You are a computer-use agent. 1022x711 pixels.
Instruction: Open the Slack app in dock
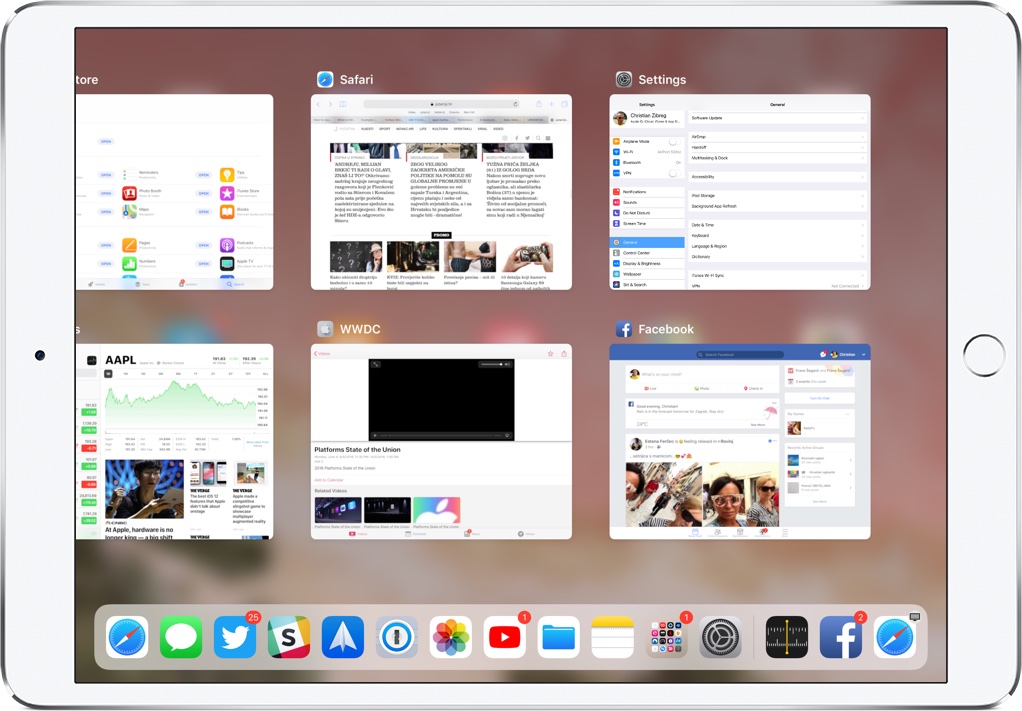tap(289, 637)
